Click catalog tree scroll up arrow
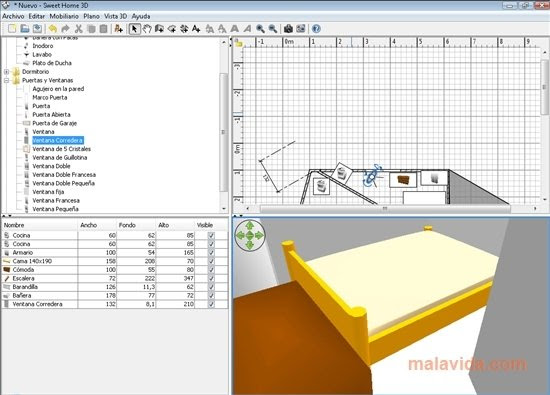Image resolution: width=550 pixels, height=395 pixels. point(224,42)
